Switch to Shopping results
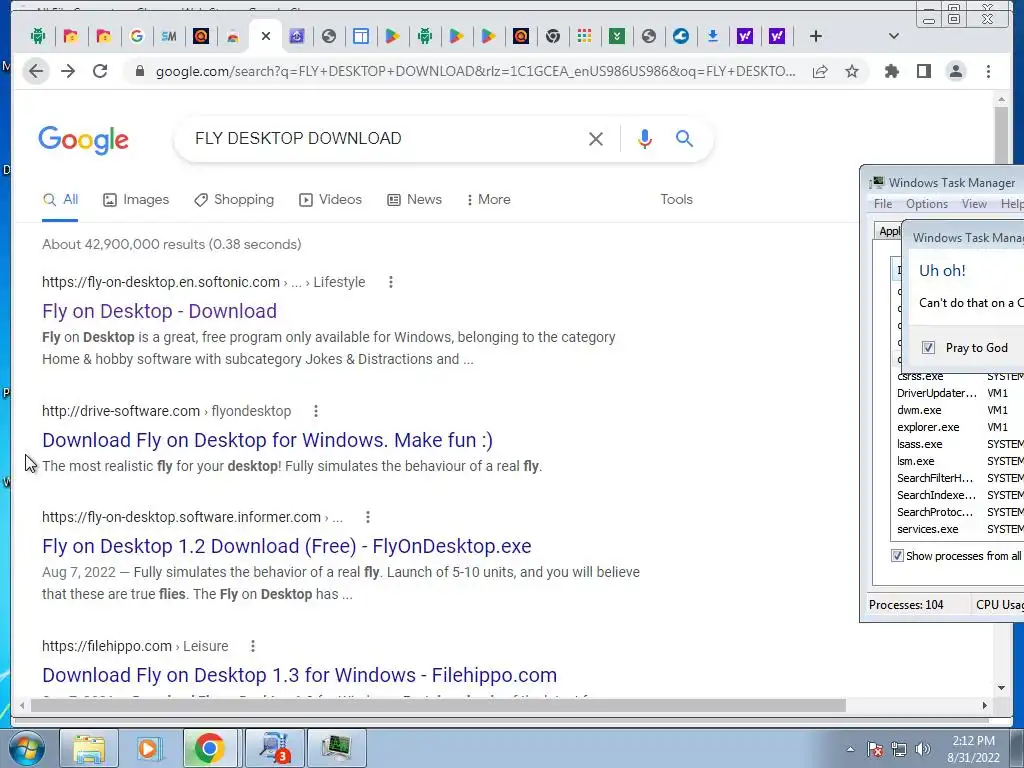 (234, 200)
